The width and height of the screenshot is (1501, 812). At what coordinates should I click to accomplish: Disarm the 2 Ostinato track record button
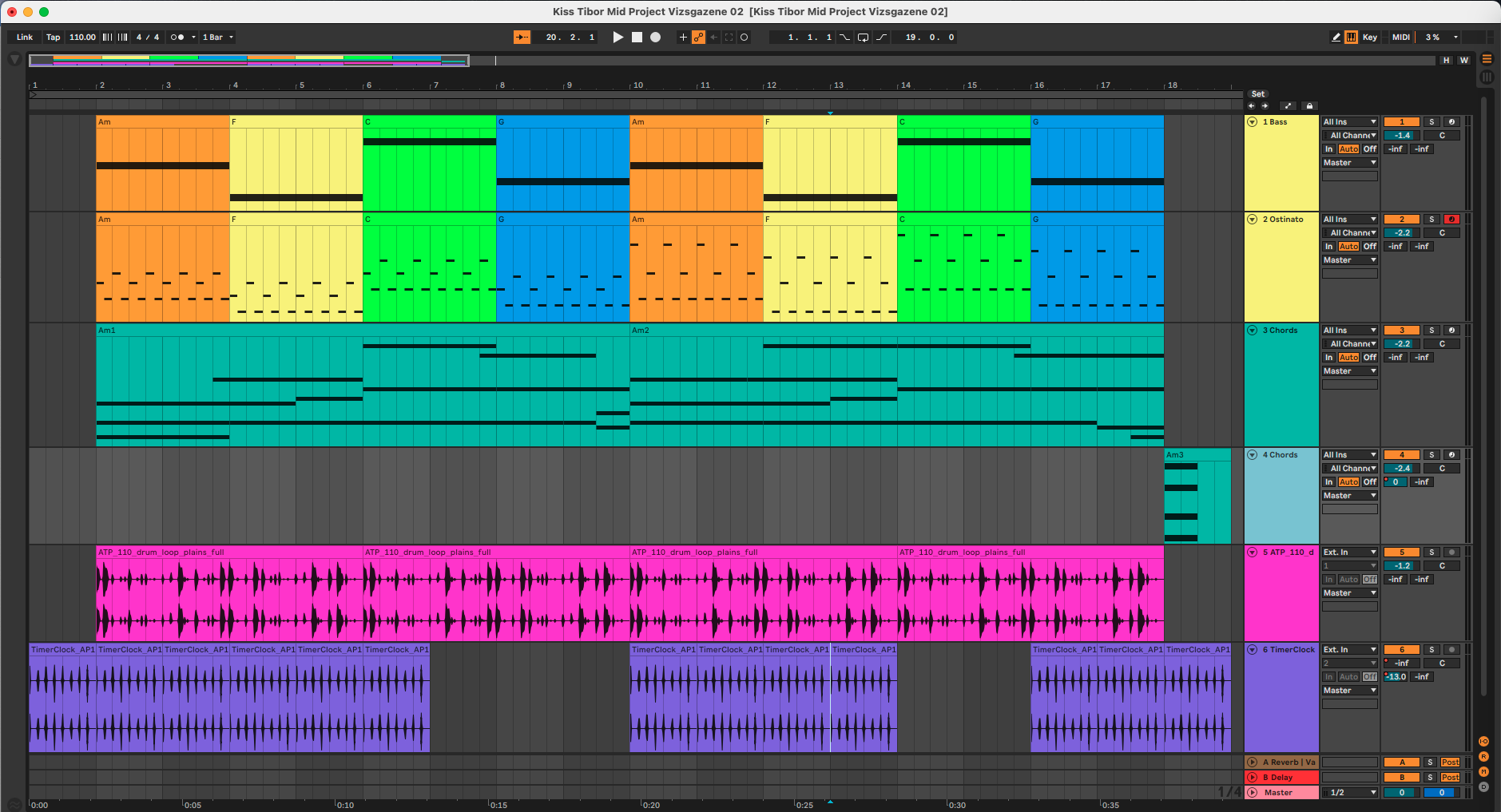click(x=1451, y=220)
